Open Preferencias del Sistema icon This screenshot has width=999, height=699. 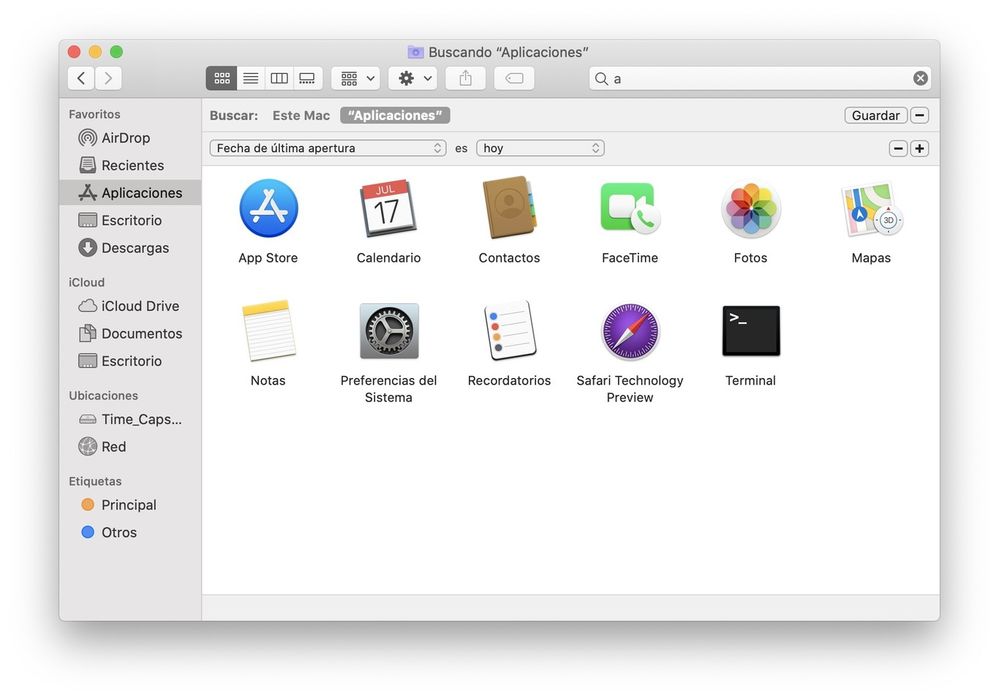388,331
